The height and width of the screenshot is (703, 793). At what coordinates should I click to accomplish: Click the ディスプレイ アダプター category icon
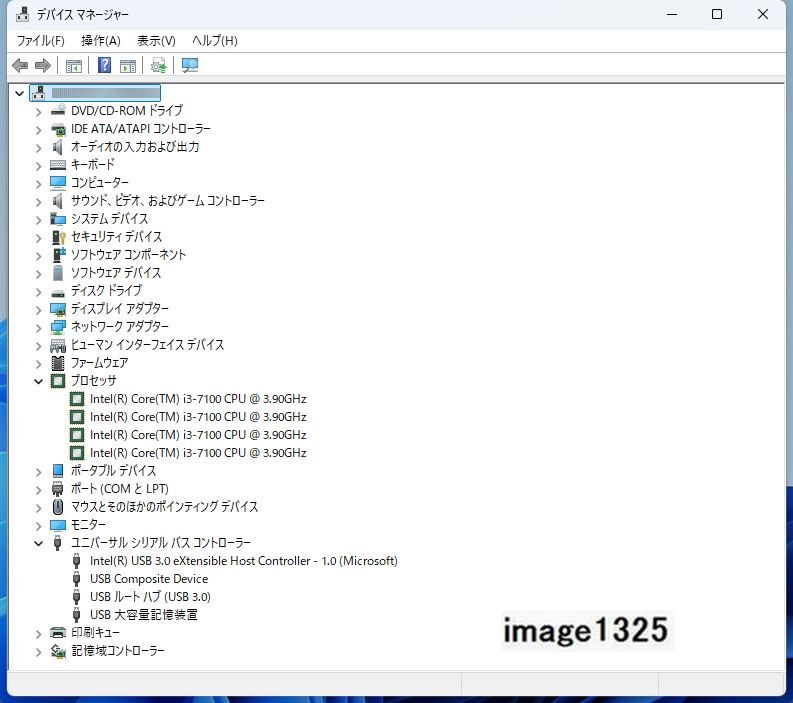coord(58,309)
